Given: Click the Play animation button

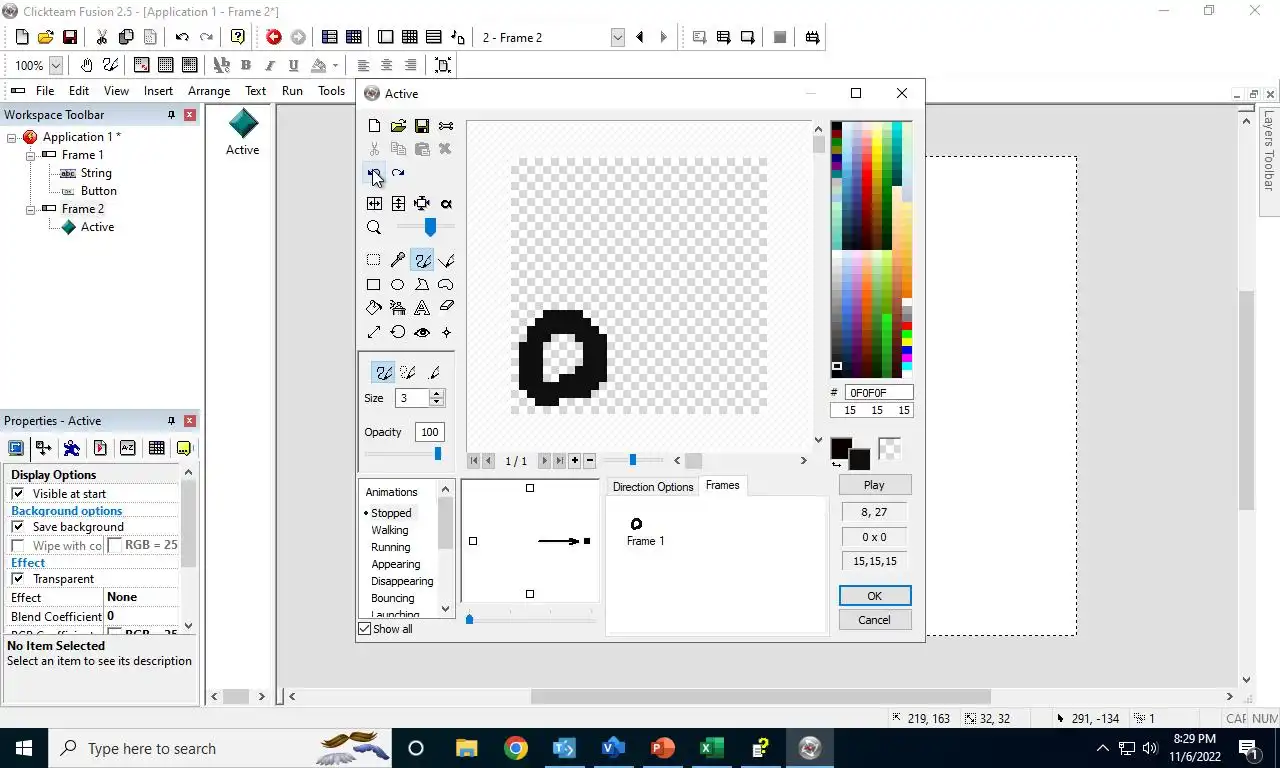Looking at the screenshot, I should [x=874, y=485].
